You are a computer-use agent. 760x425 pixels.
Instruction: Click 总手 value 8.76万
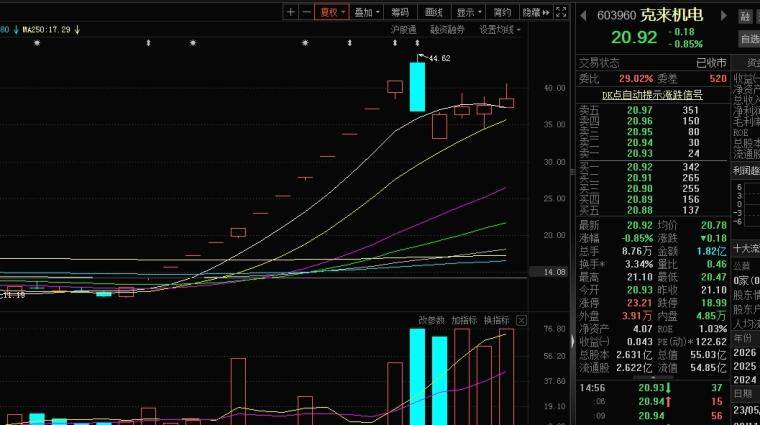[x=637, y=251]
